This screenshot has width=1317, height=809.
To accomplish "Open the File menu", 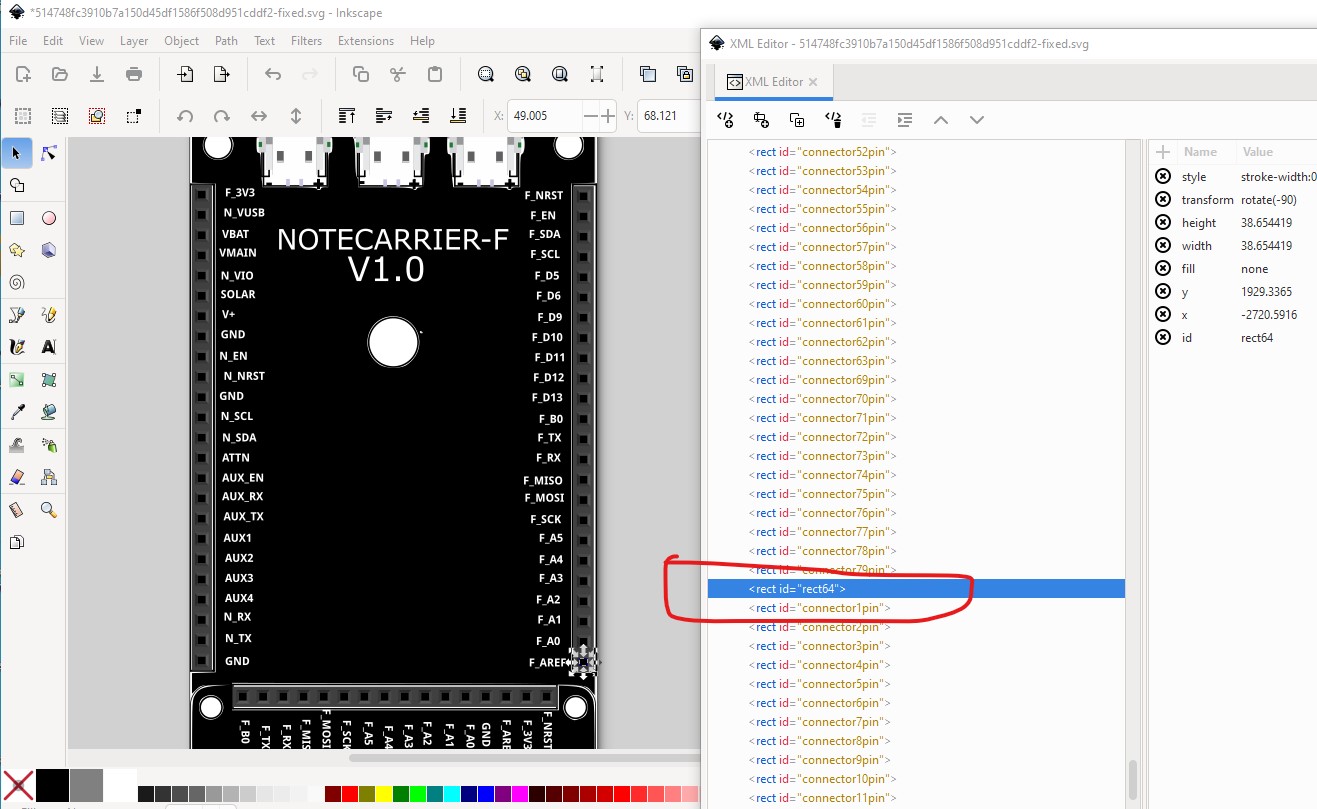I will point(17,41).
